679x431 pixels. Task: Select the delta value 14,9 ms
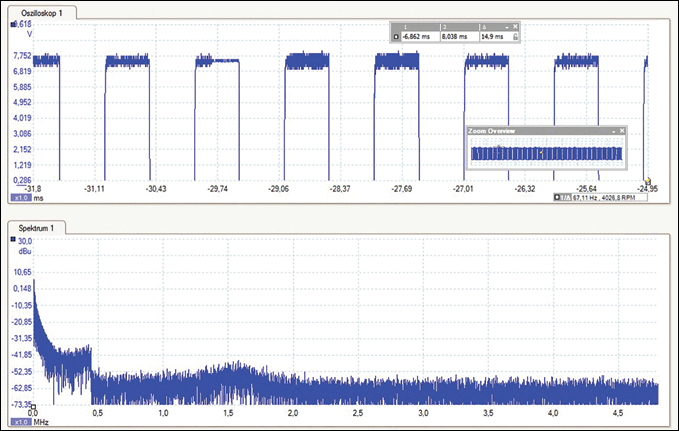[x=493, y=36]
